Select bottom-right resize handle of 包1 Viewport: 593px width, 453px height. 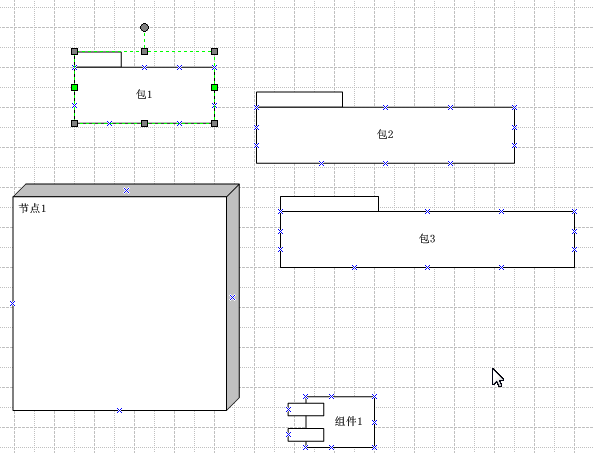pos(214,124)
